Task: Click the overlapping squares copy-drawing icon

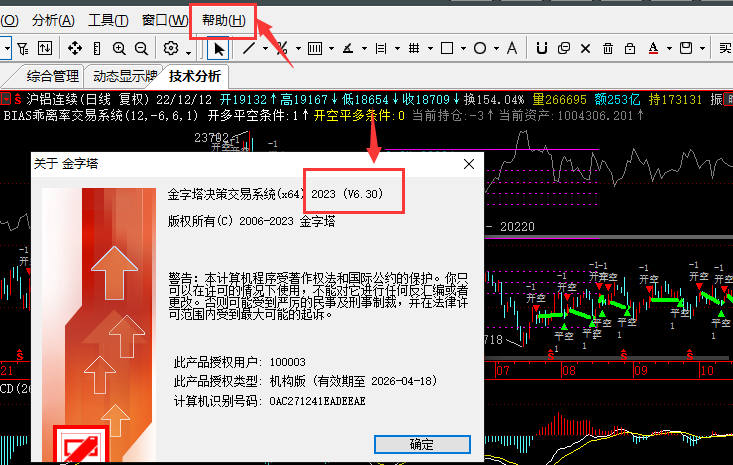Action: pyautogui.click(x=564, y=48)
